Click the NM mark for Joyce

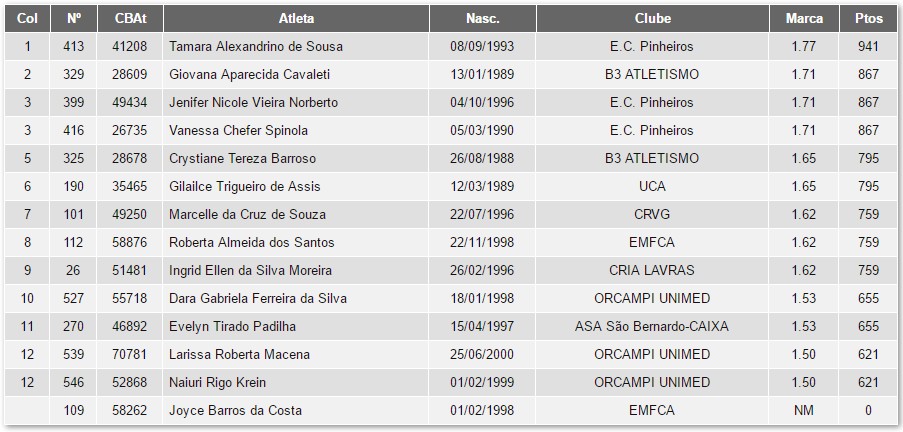(804, 410)
